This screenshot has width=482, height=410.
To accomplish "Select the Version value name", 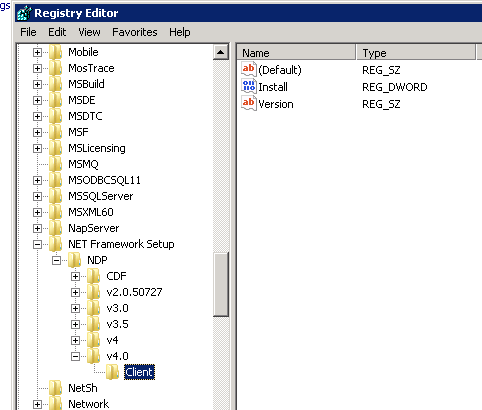I will click(x=276, y=104).
